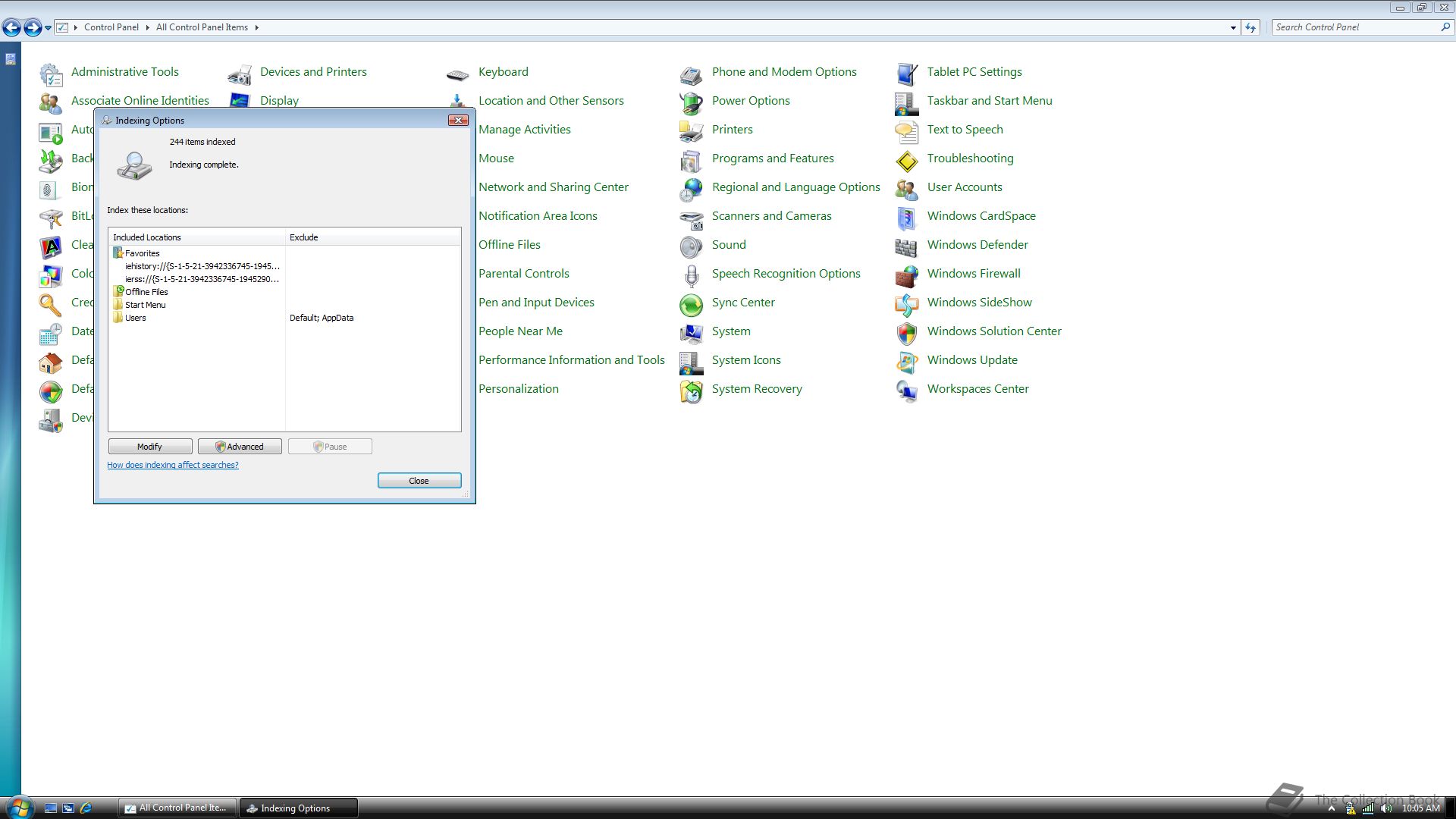Click the Power Options battery icon

pyautogui.click(x=691, y=103)
